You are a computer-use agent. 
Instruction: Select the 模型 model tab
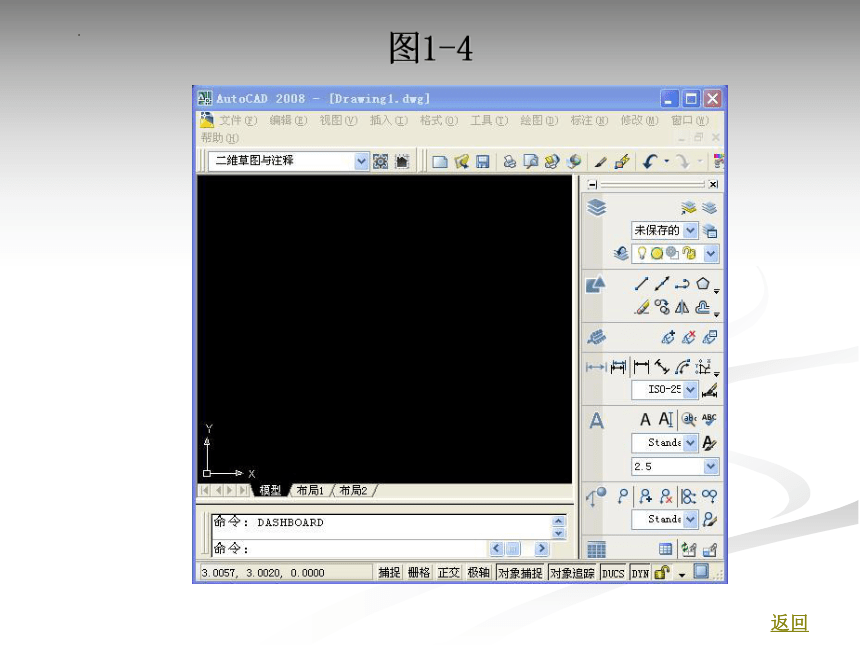(x=270, y=490)
